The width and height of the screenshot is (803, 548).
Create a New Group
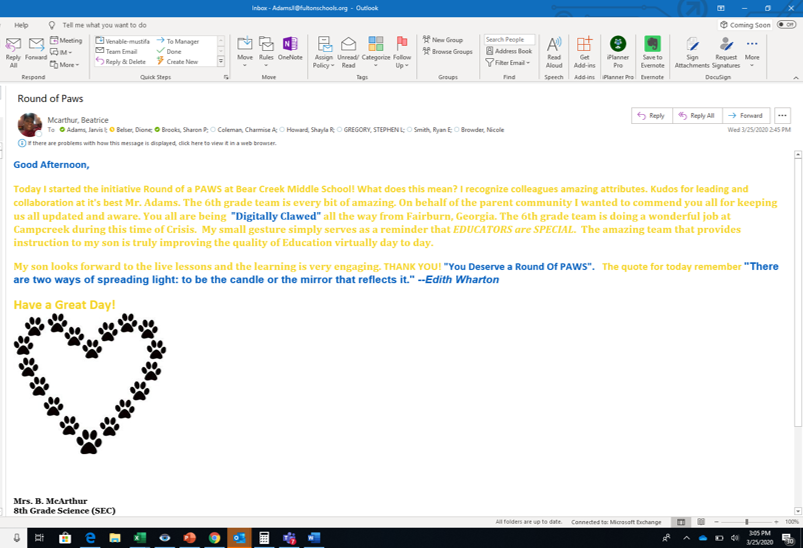[x=442, y=39]
